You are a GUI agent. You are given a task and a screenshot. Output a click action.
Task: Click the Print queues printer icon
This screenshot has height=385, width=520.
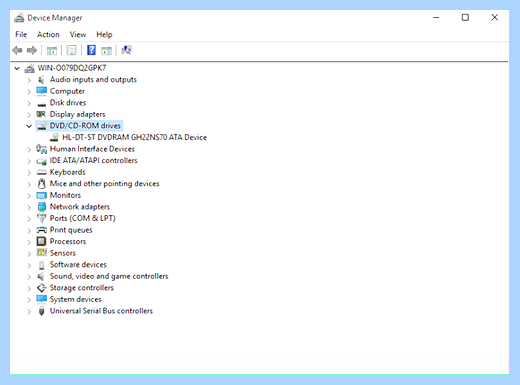tap(41, 230)
